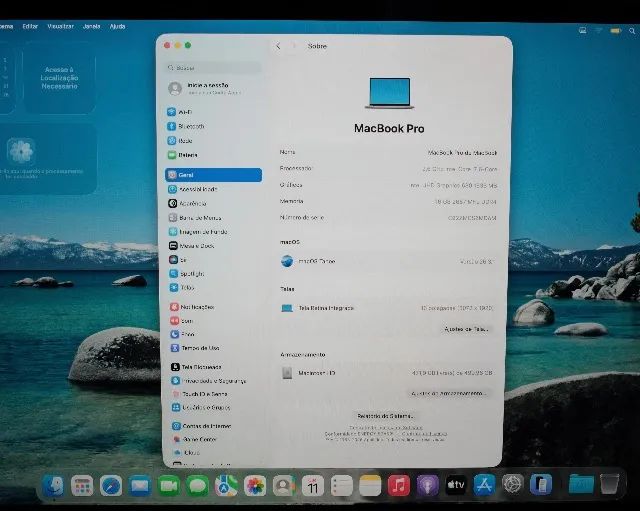Open Apple TV from the Dock
Screen dimensions: 640x511
click(456, 485)
